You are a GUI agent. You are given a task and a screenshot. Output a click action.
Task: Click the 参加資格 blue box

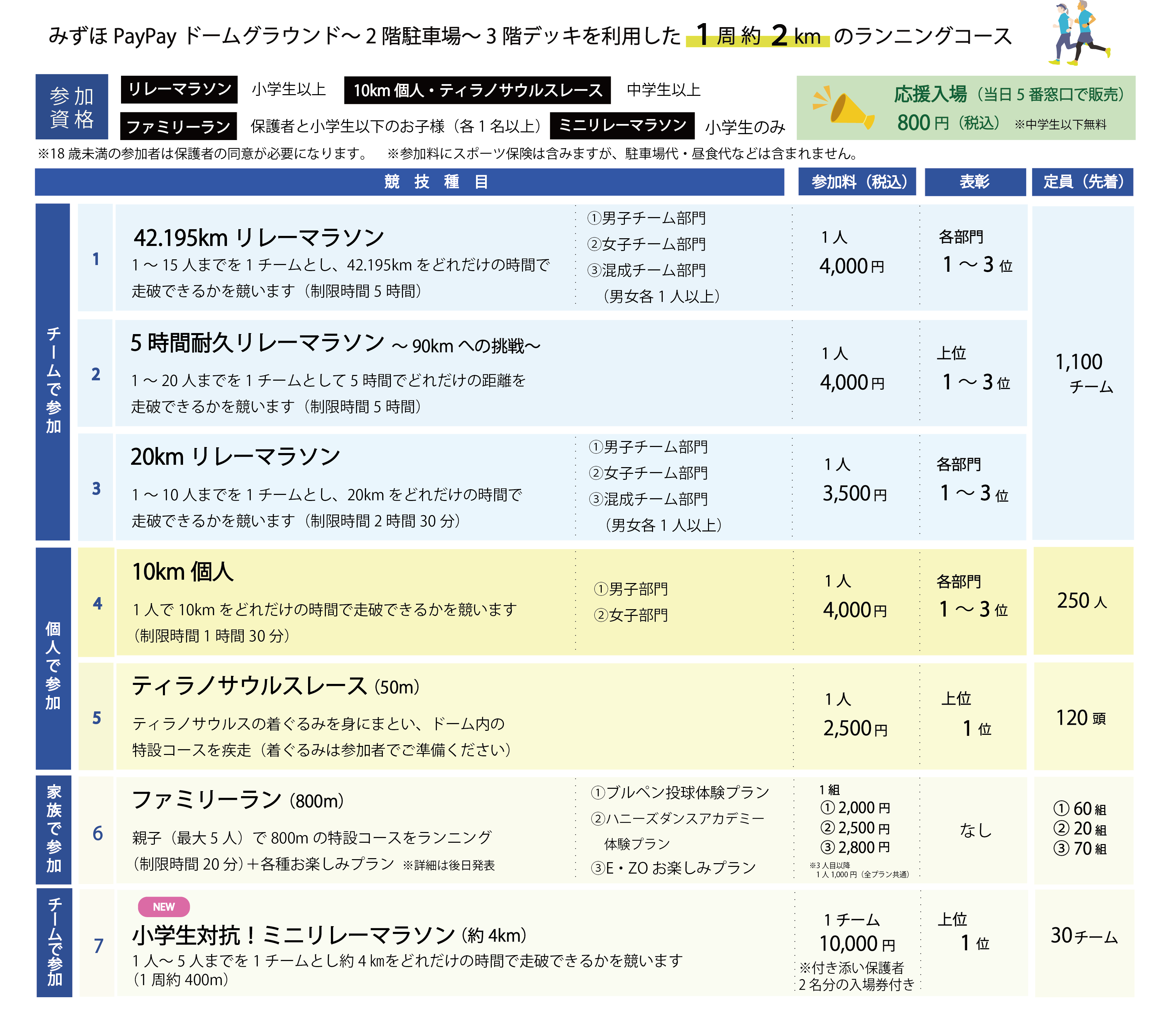(72, 107)
